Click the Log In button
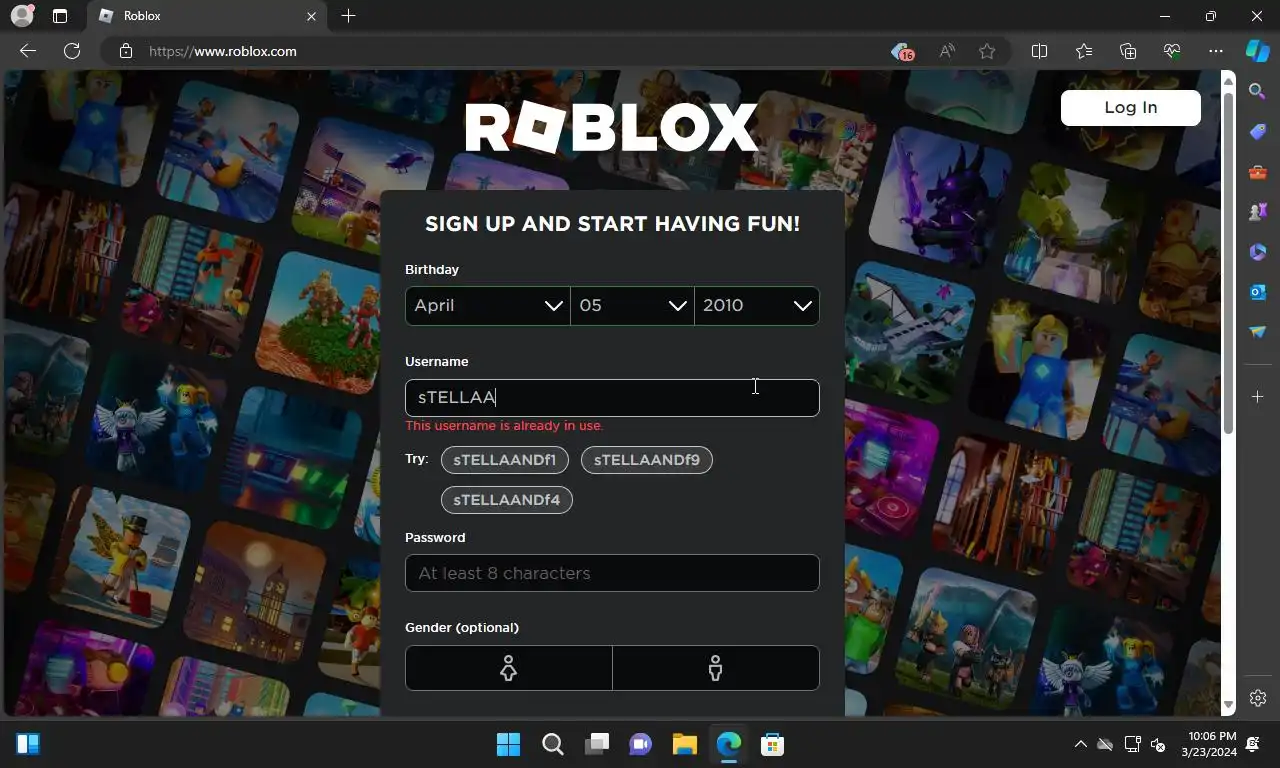This screenshot has width=1280, height=768. 1130,107
